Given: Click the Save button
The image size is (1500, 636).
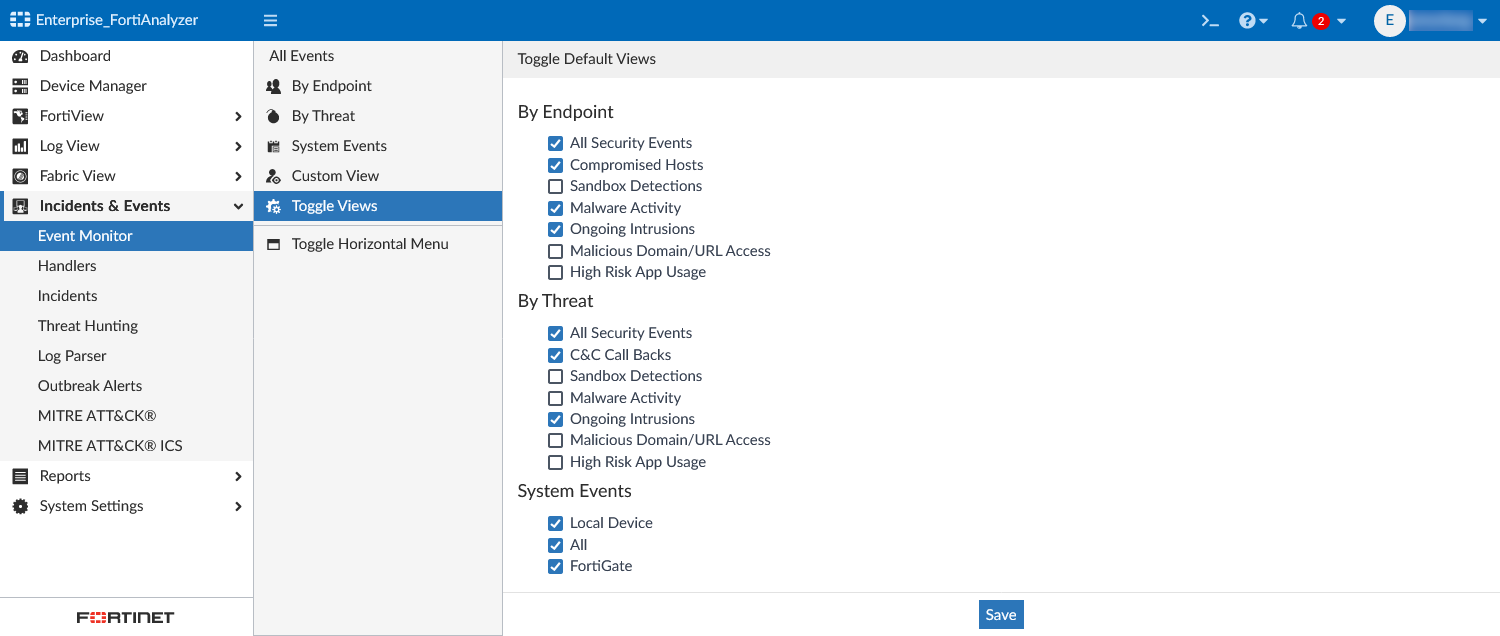Looking at the screenshot, I should coord(1001,615).
